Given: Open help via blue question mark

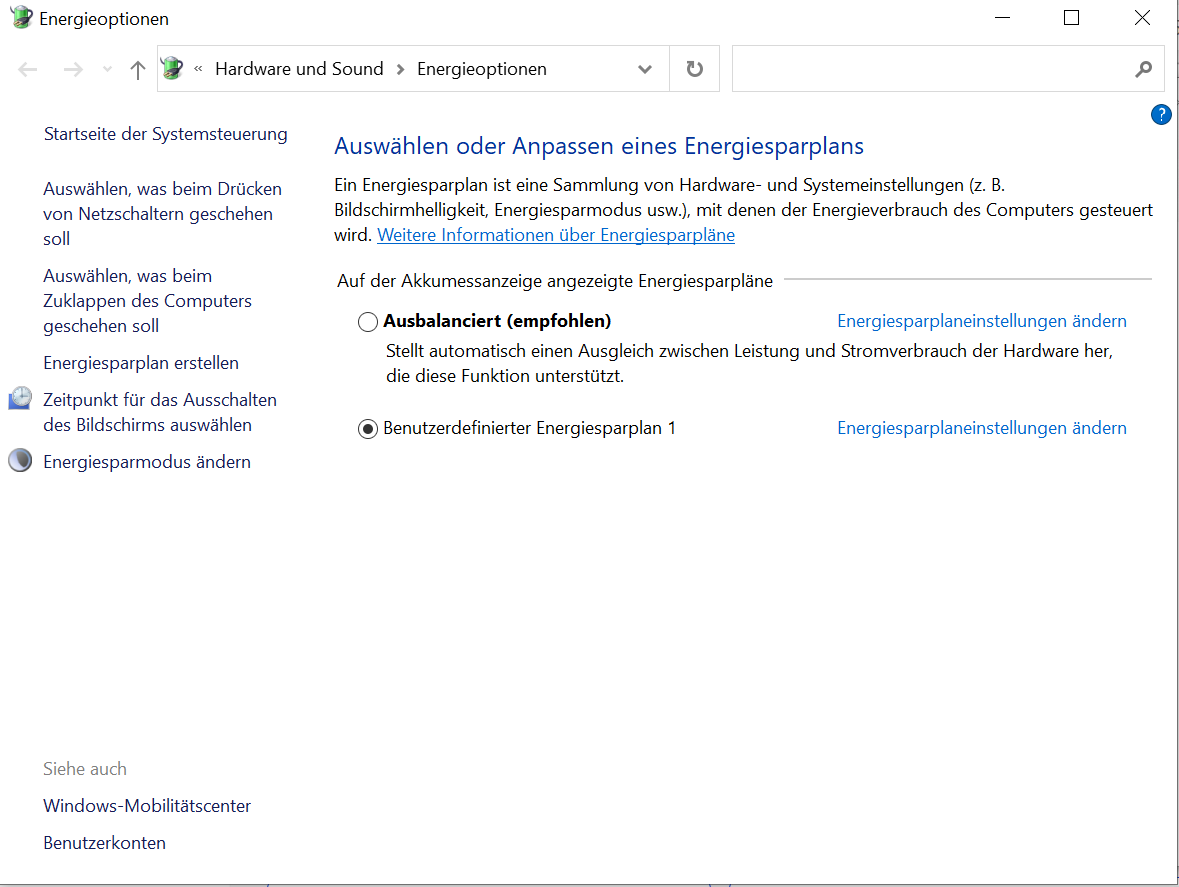Looking at the screenshot, I should click(x=1161, y=115).
